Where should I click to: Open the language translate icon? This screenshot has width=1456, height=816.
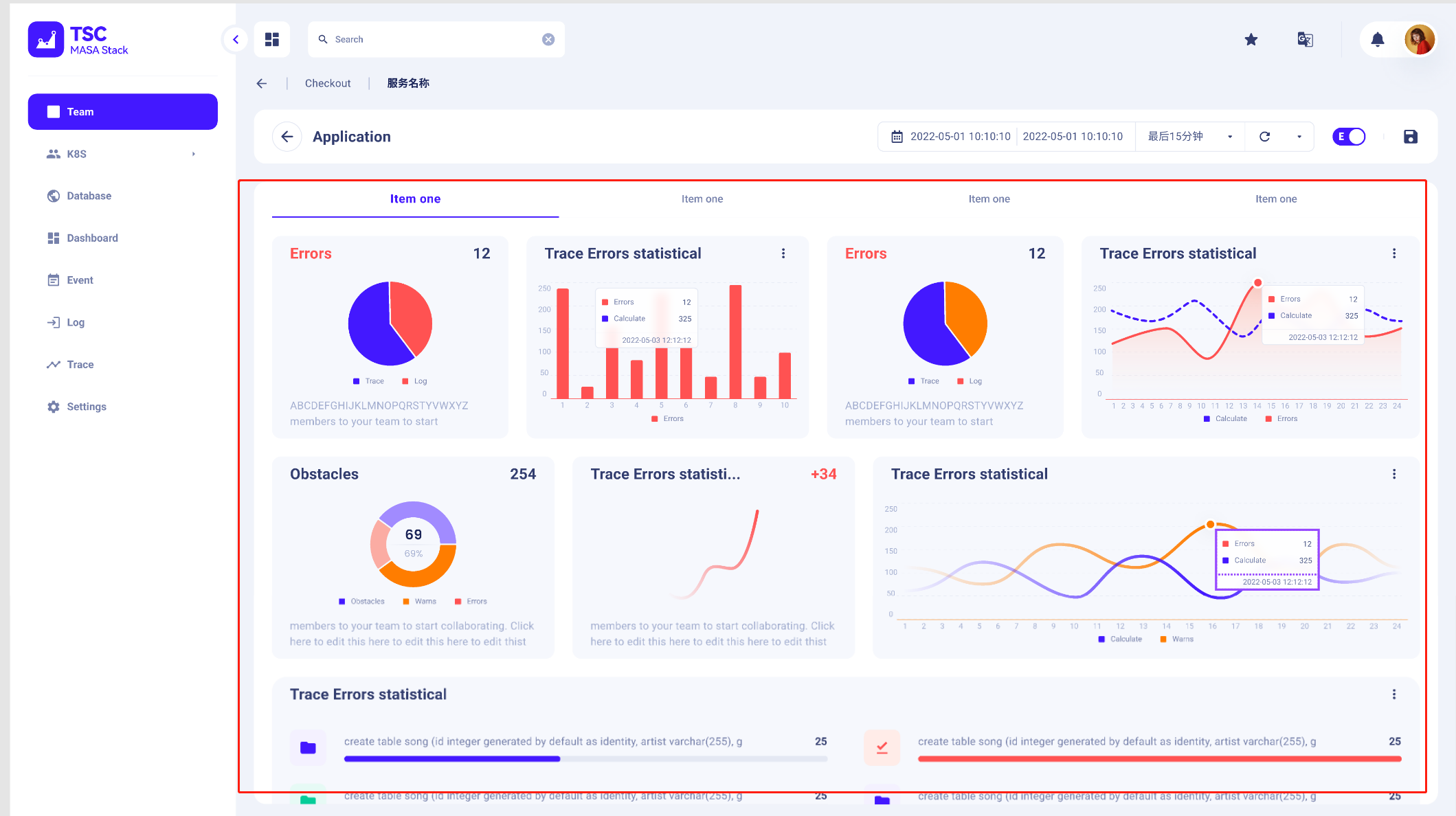1305,40
